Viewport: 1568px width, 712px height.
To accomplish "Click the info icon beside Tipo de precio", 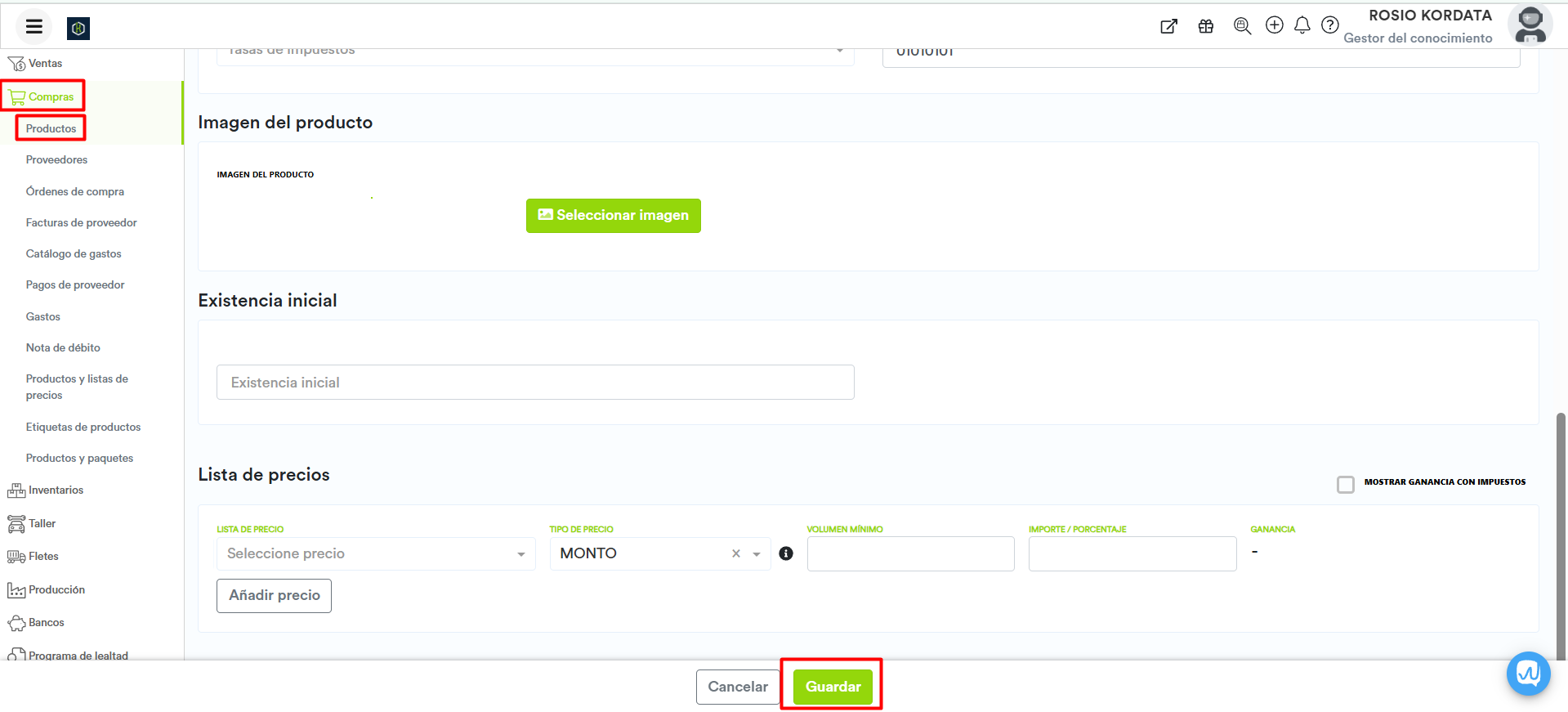I will [786, 553].
